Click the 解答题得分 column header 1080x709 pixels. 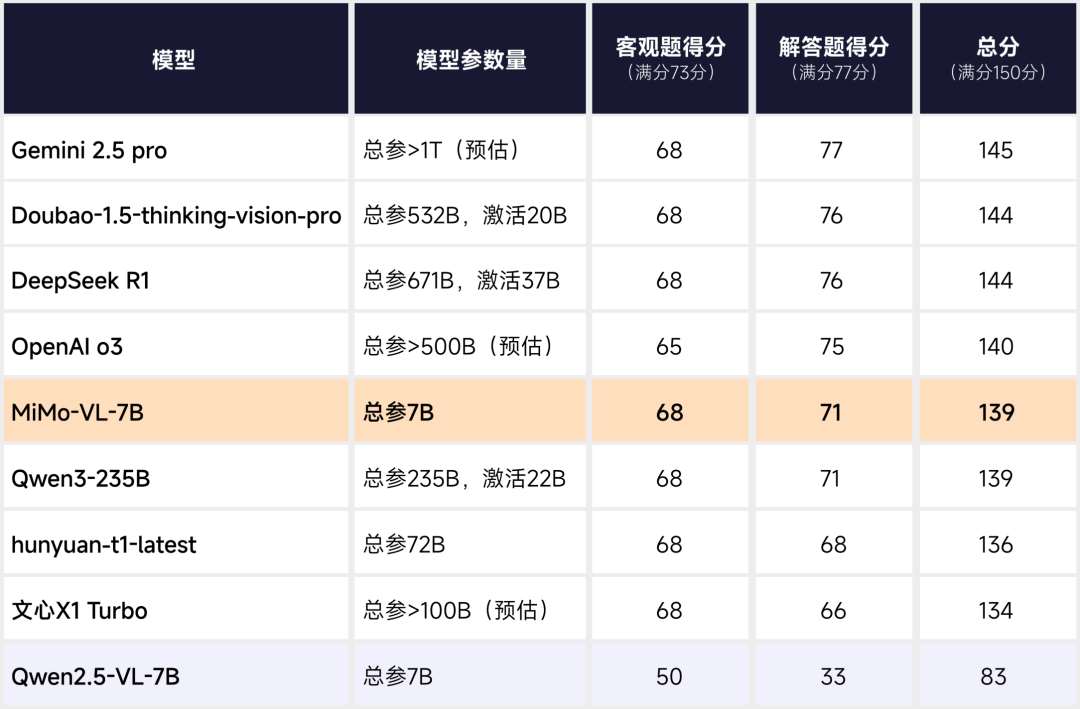834,59
